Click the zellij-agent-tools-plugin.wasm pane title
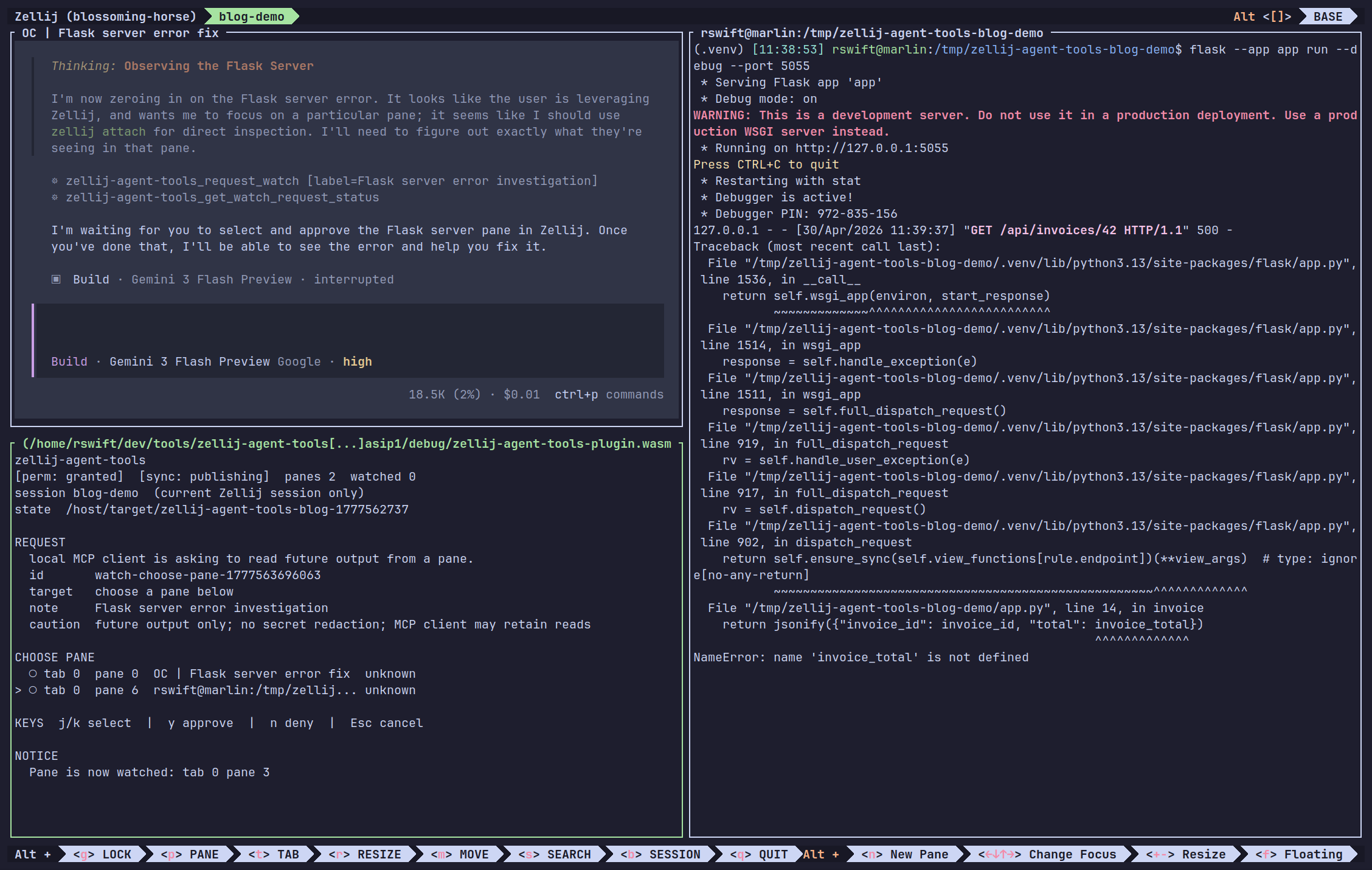1372x870 pixels. tap(347, 444)
